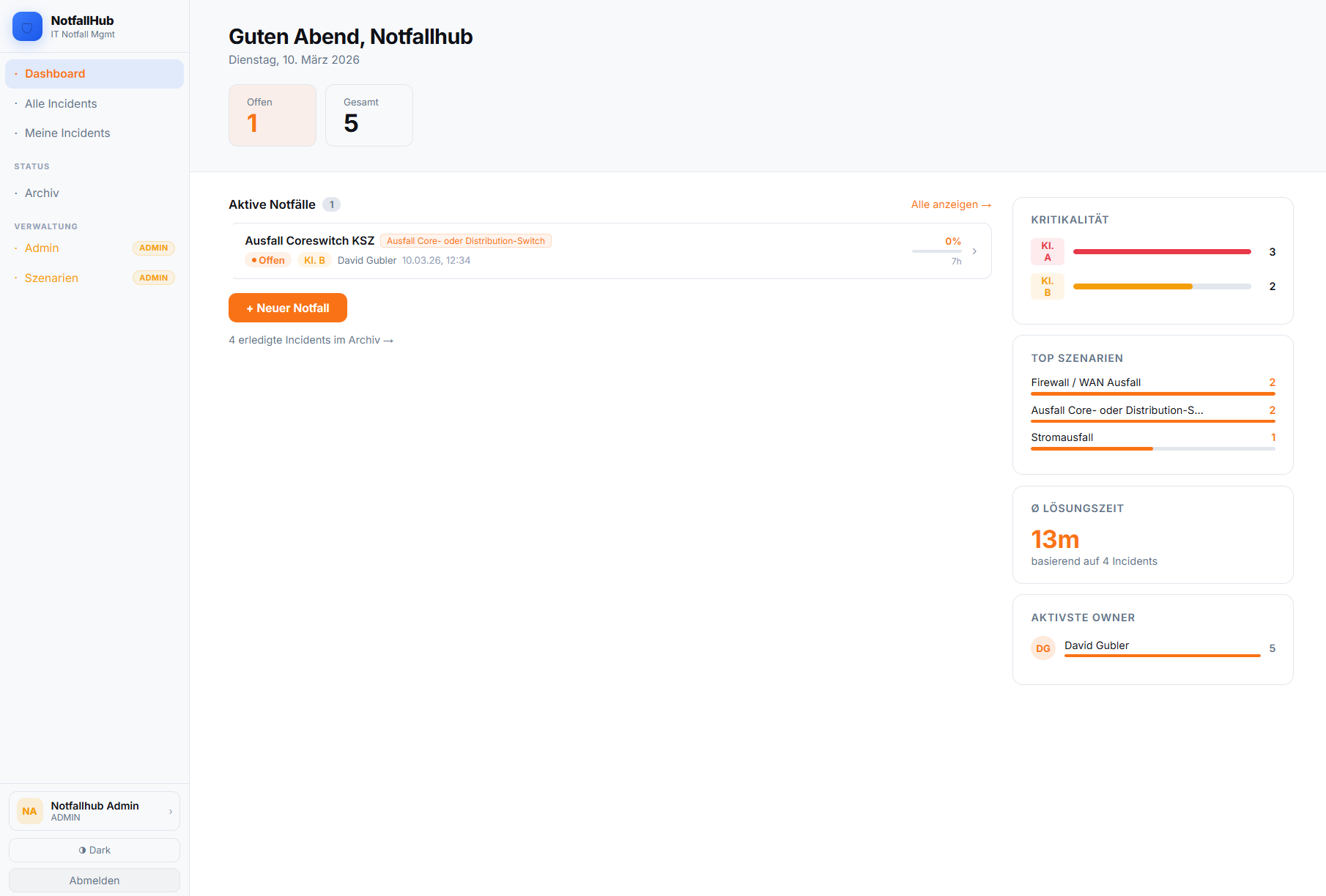Open Alle Incidents from the sidebar
This screenshot has height=896, width=1326.
tap(61, 103)
